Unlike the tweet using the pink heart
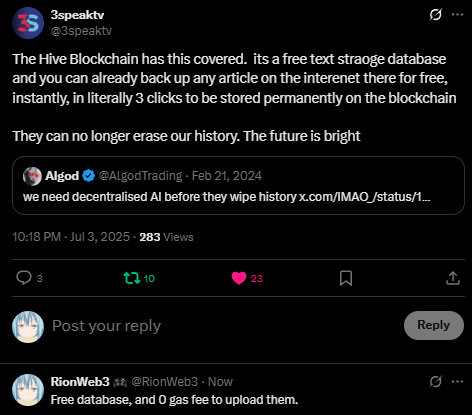The width and height of the screenshot is (472, 415). click(x=239, y=278)
